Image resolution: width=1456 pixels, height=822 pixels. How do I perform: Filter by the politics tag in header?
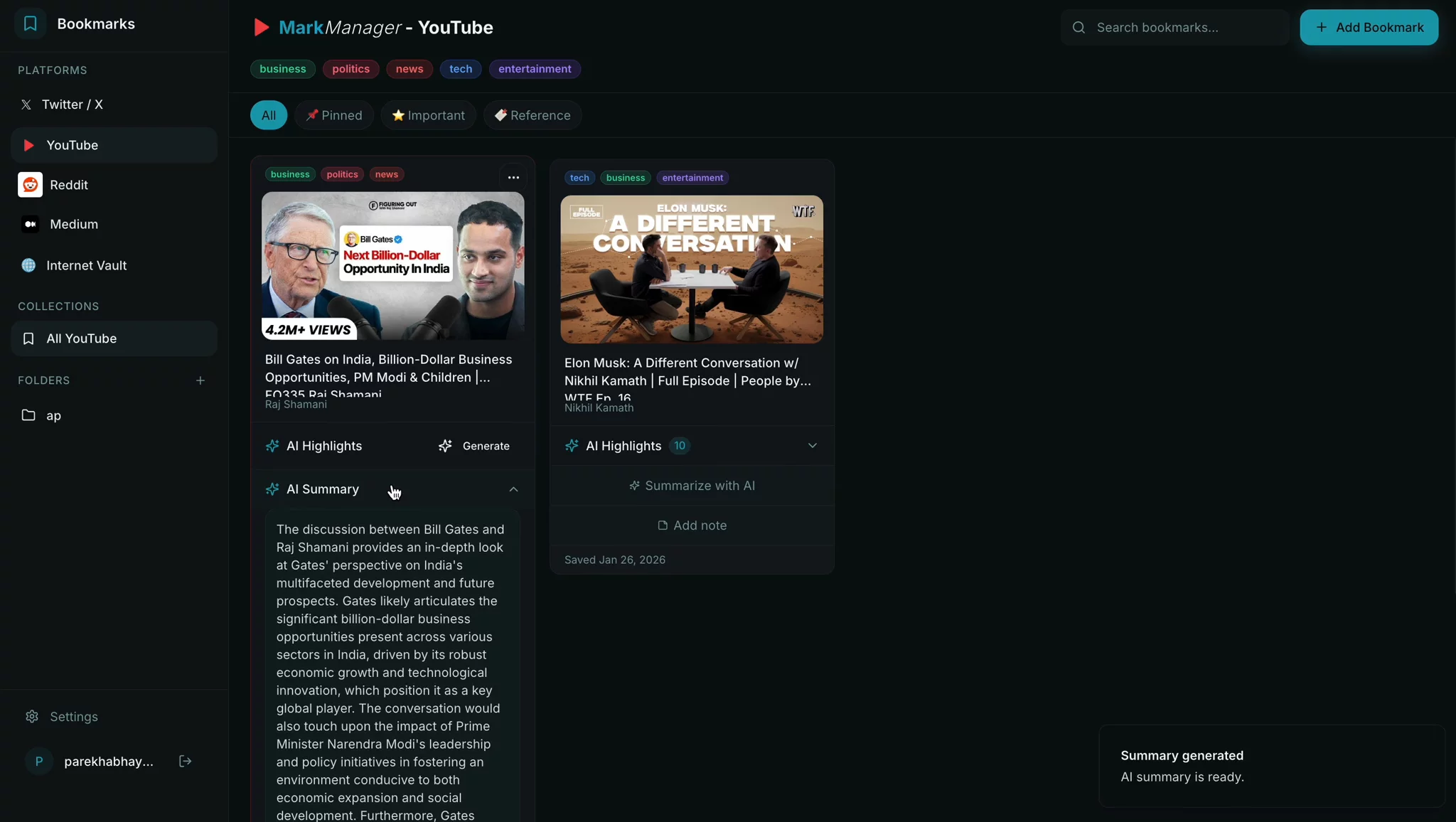350,69
